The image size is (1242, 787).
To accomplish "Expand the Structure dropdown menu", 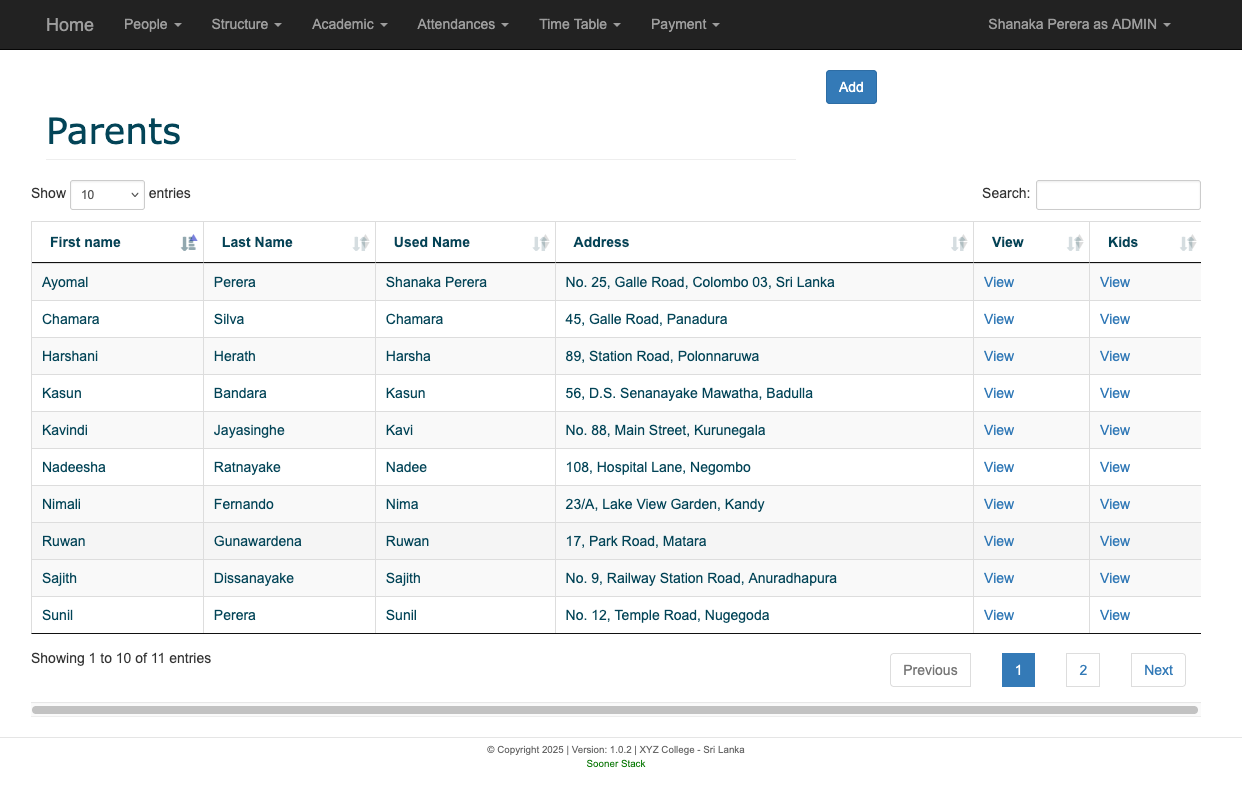I will [x=246, y=24].
